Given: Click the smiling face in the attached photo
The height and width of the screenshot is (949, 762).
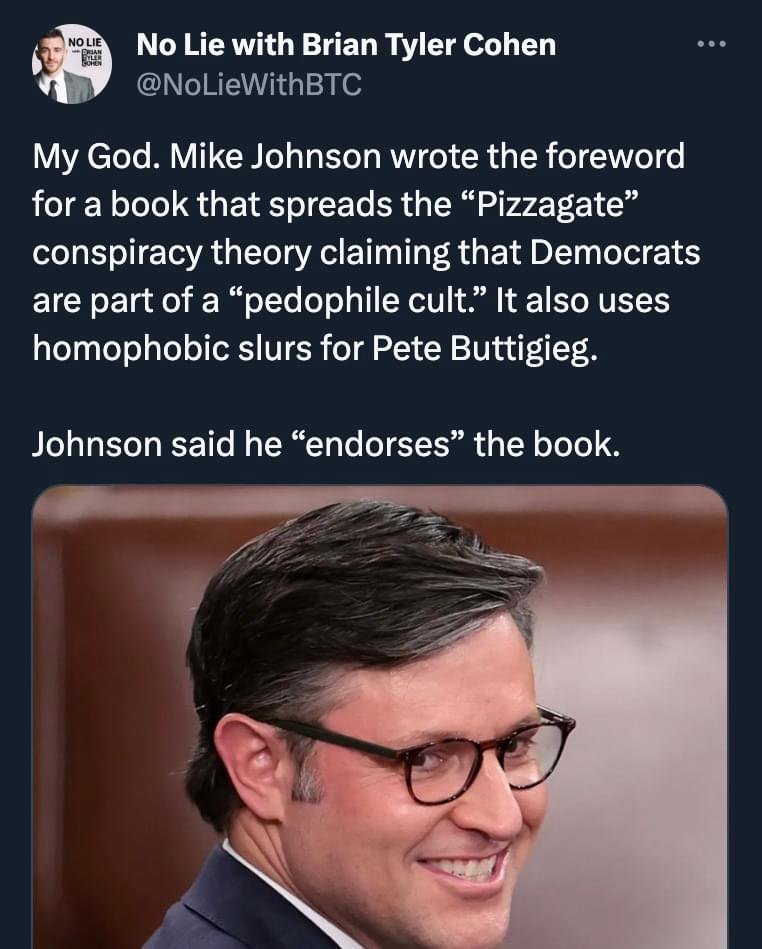Looking at the screenshot, I should (424, 787).
